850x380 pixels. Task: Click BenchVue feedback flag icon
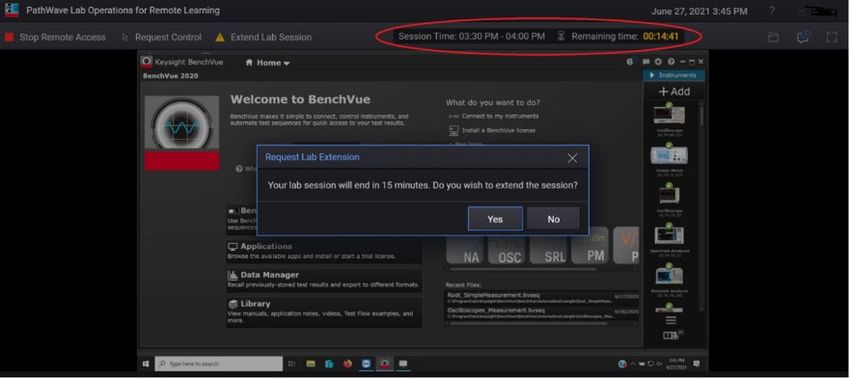tap(646, 62)
